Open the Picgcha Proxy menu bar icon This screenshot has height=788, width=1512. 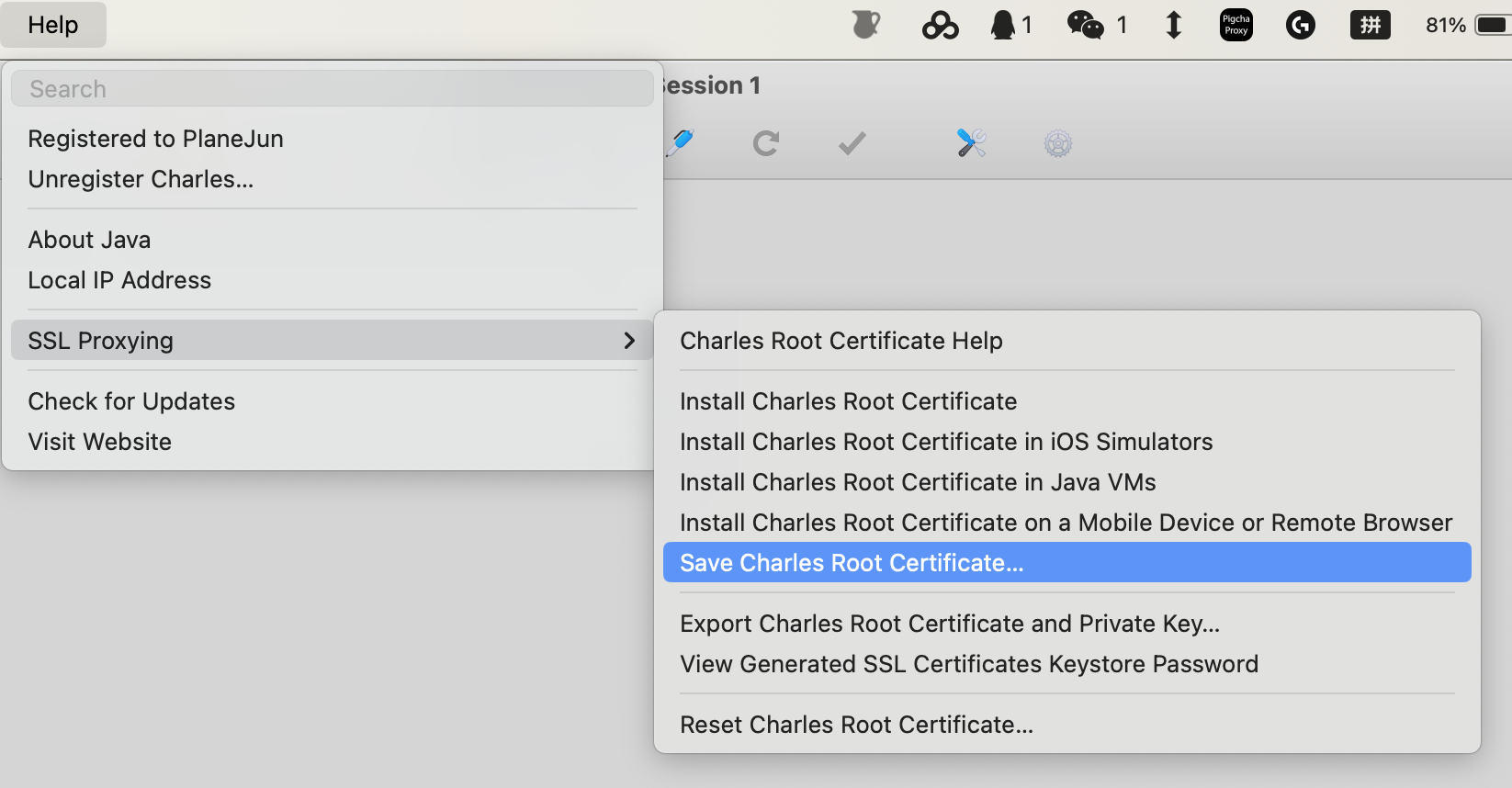pyautogui.click(x=1236, y=25)
